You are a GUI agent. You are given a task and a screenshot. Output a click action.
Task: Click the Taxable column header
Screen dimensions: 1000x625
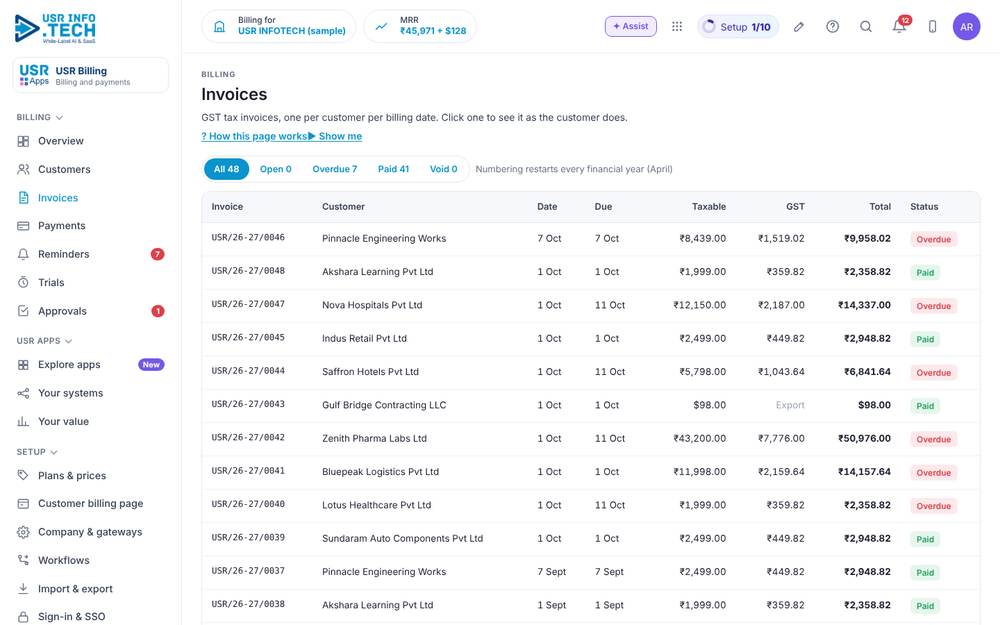click(709, 207)
